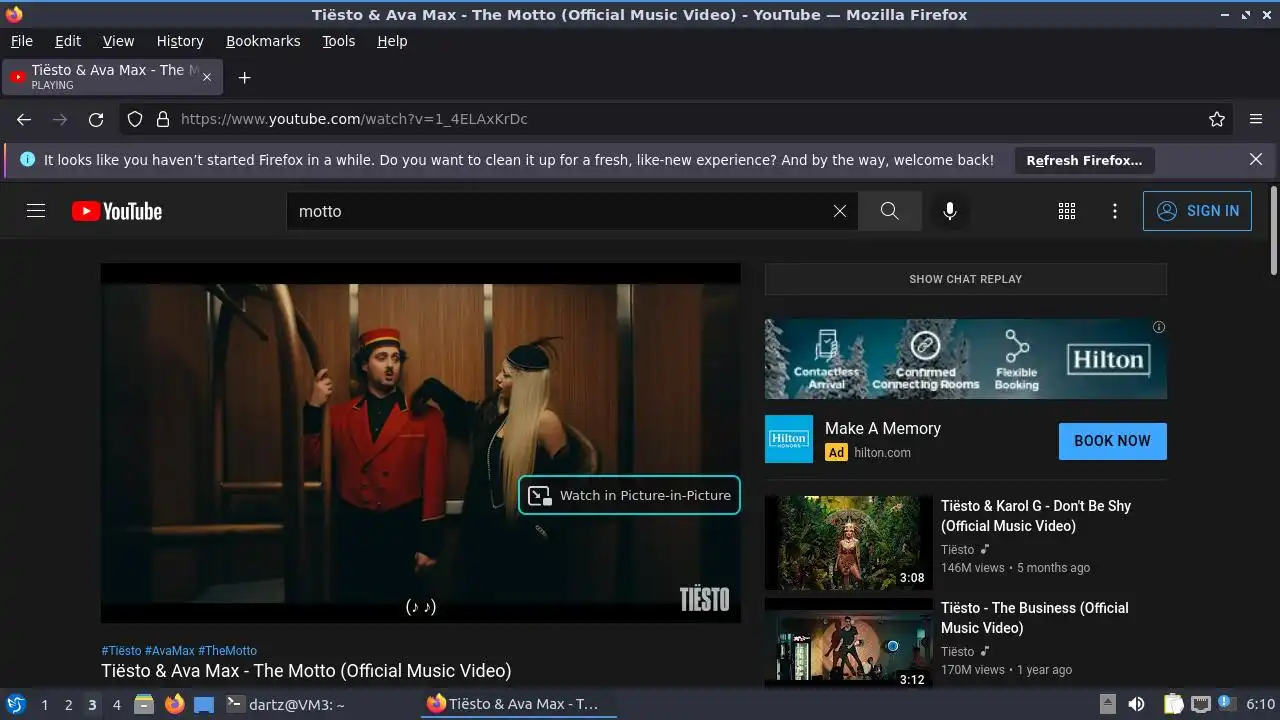Image resolution: width=1280 pixels, height=720 pixels.
Task: Select the Tiësto & Ava Max browser tab
Action: point(112,77)
